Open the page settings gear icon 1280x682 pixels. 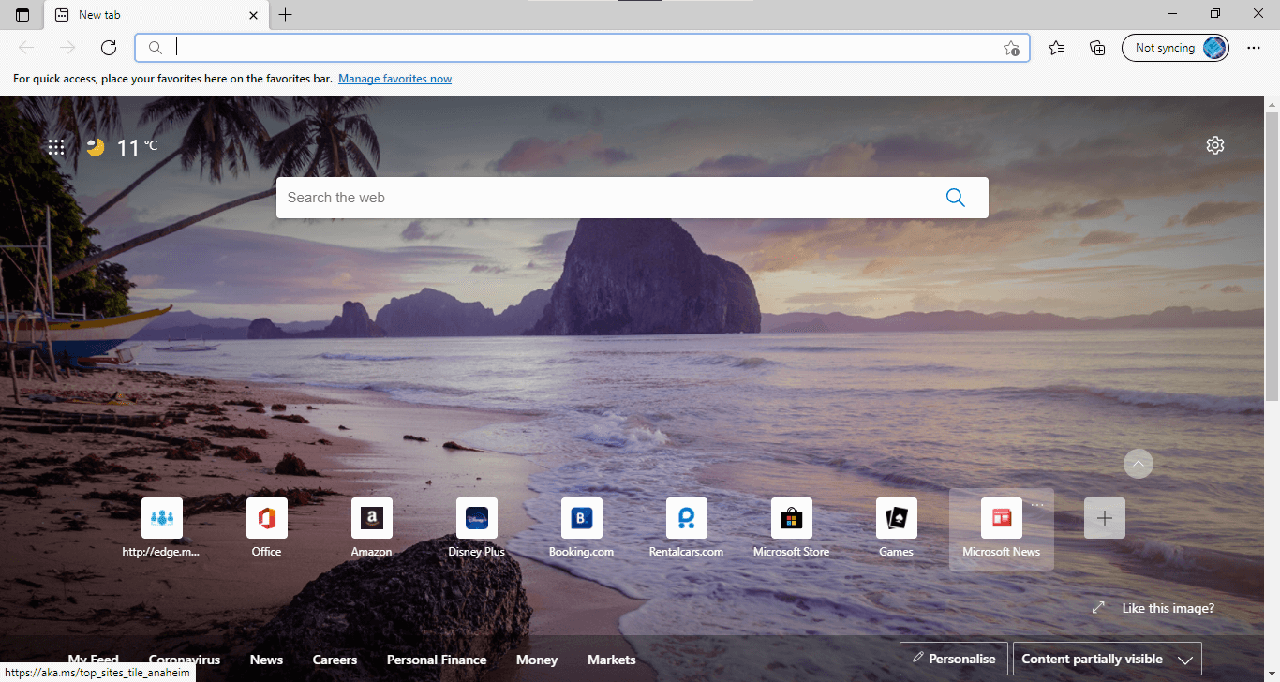(1215, 146)
